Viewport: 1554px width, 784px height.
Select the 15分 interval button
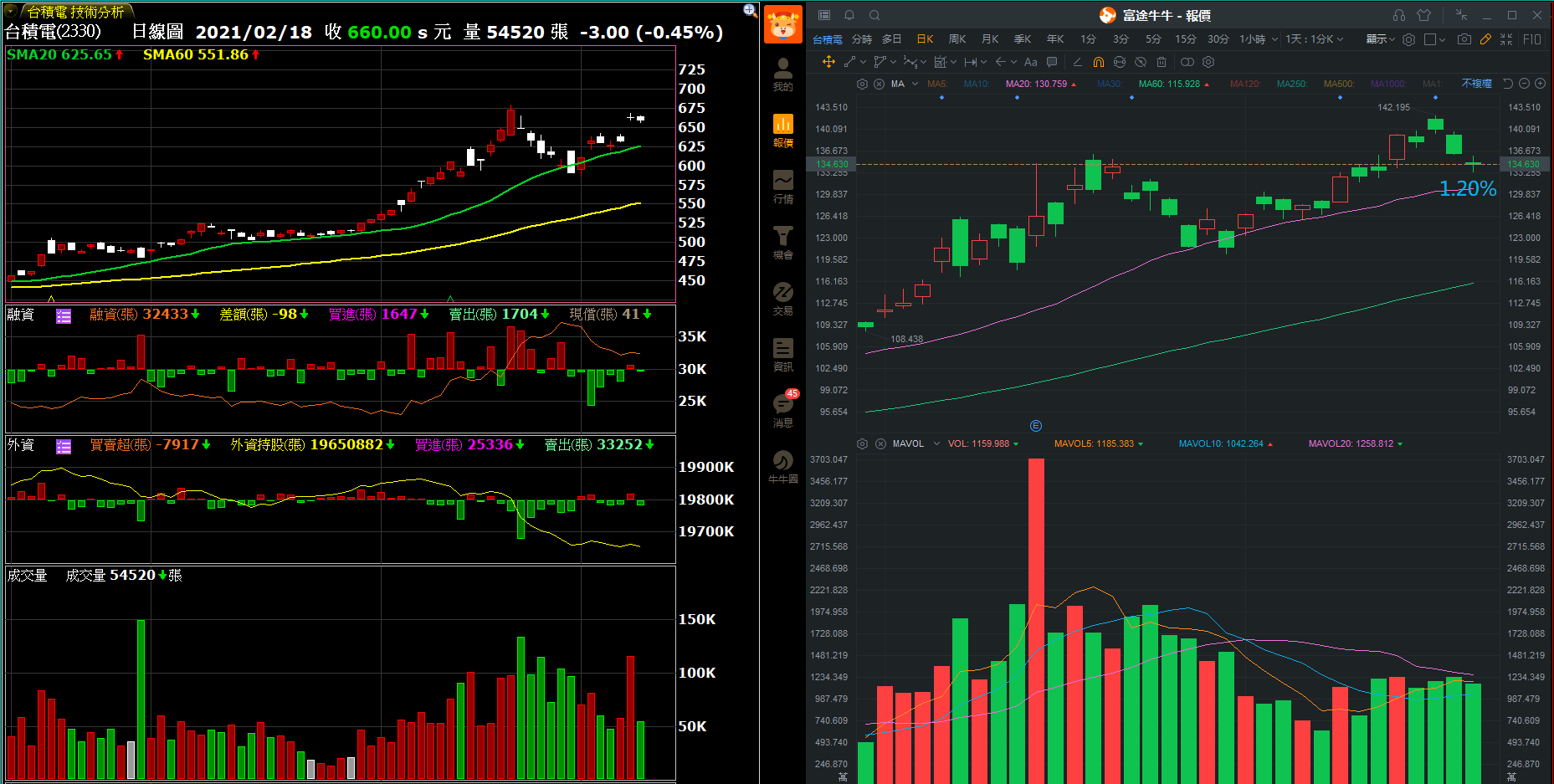[1186, 39]
